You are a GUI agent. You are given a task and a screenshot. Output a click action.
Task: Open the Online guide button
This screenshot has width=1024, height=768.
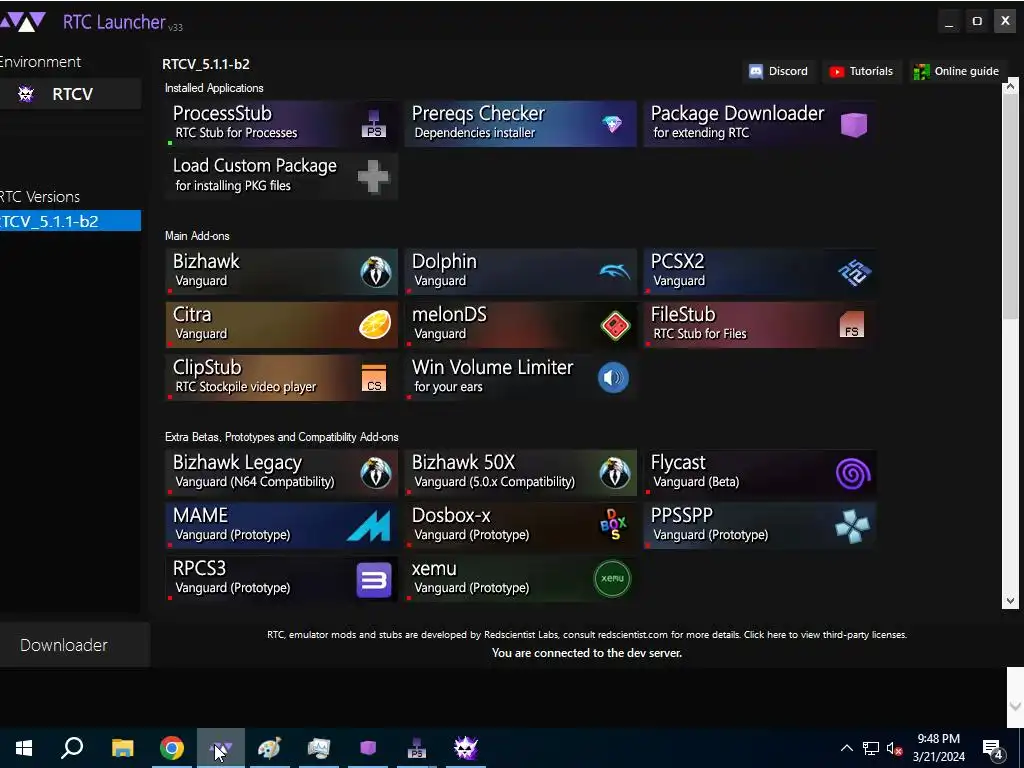(957, 71)
